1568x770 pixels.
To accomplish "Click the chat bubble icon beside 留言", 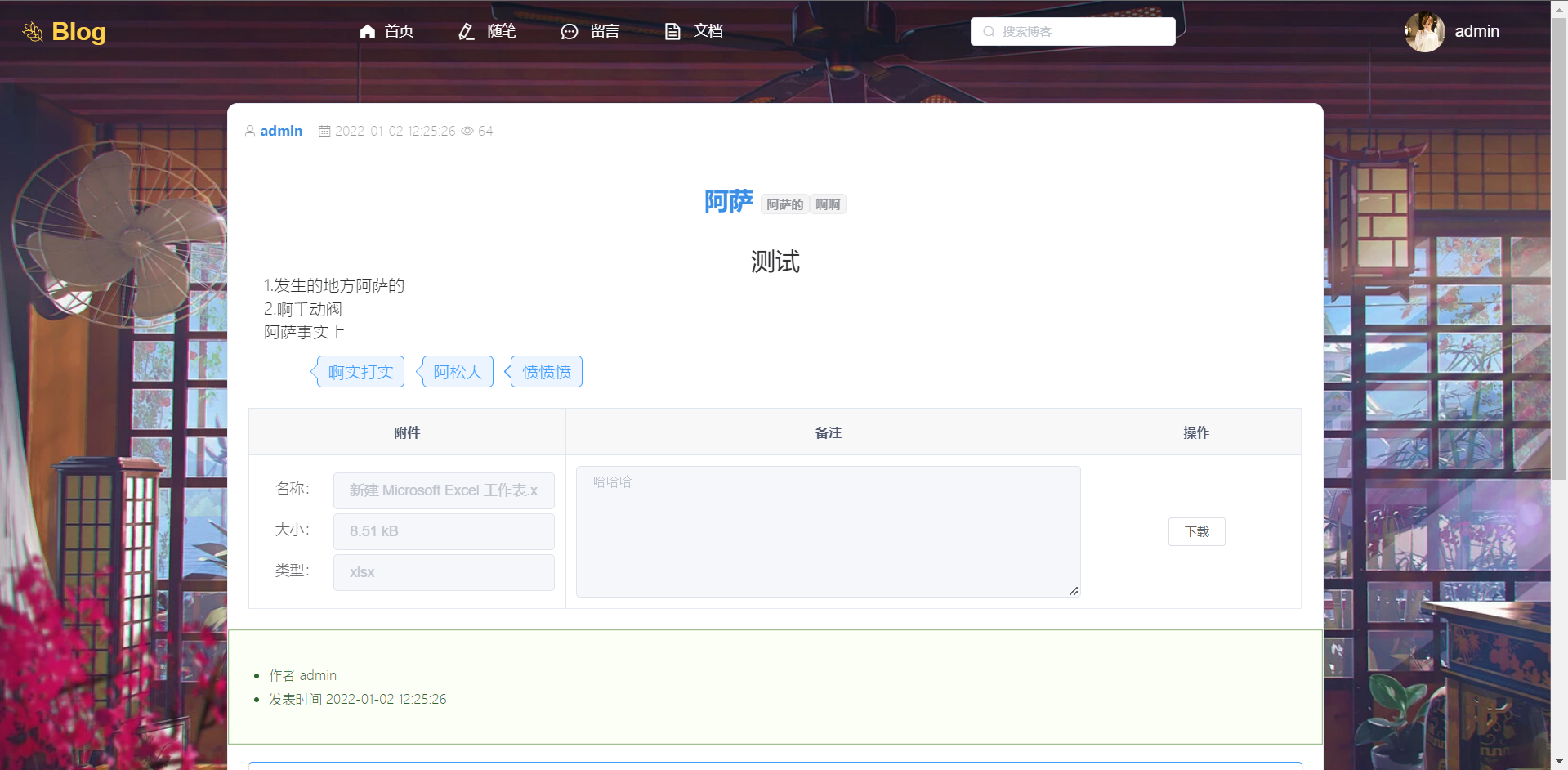I will point(570,31).
